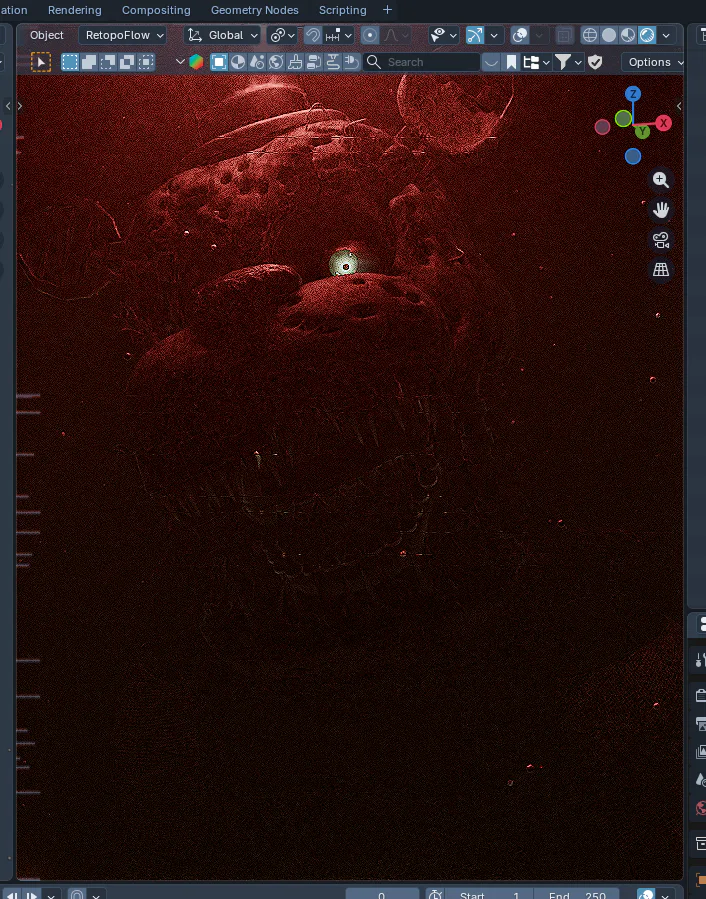Click the cone and sphere icon

257,62
